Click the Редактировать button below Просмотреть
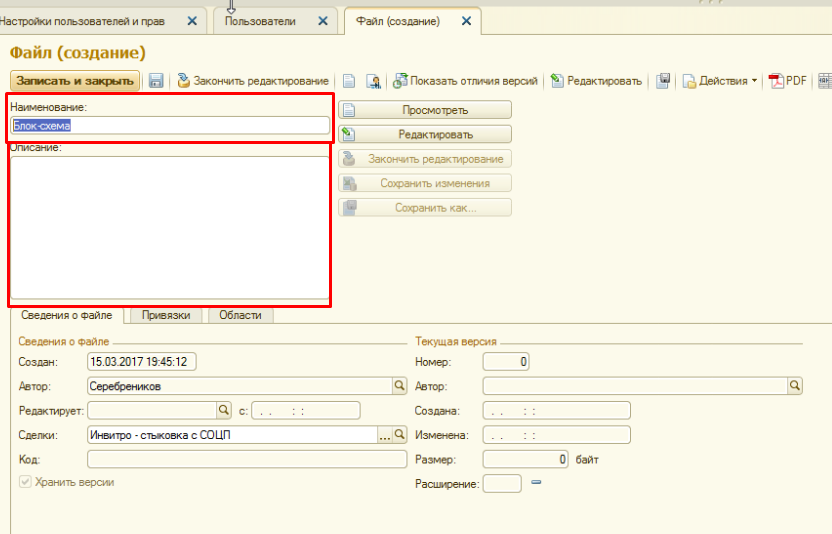This screenshot has width=832, height=534. 425,134
